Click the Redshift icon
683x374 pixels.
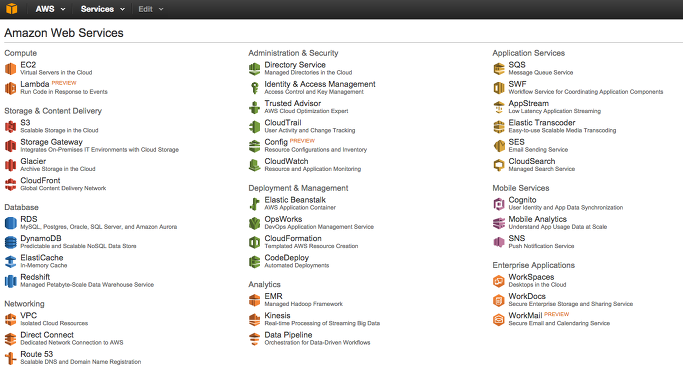[10, 281]
